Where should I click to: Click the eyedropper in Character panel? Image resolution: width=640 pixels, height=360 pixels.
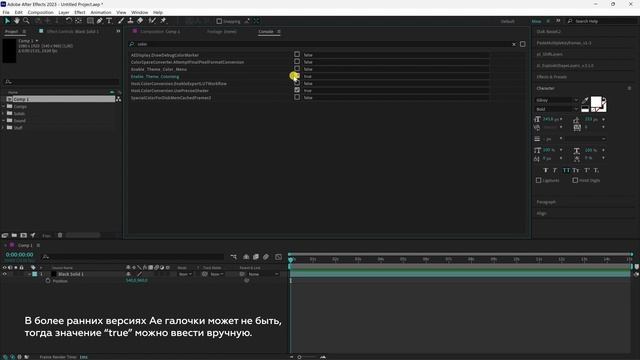[585, 100]
